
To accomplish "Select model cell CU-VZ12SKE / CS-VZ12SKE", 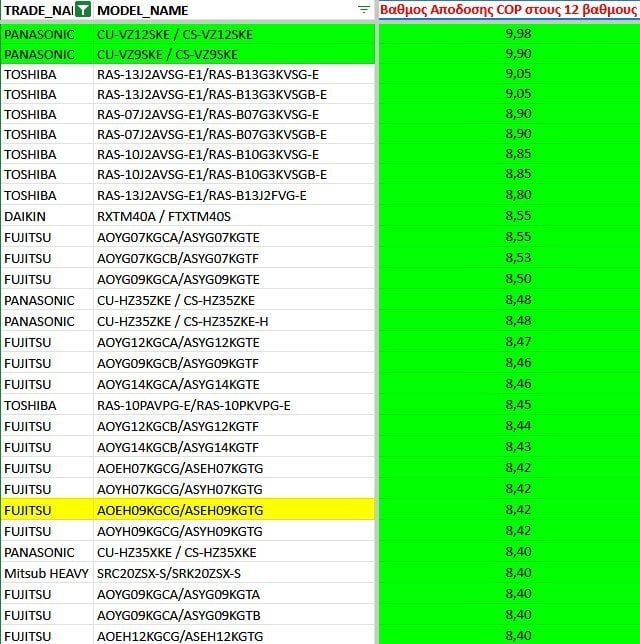I will 175,34.
